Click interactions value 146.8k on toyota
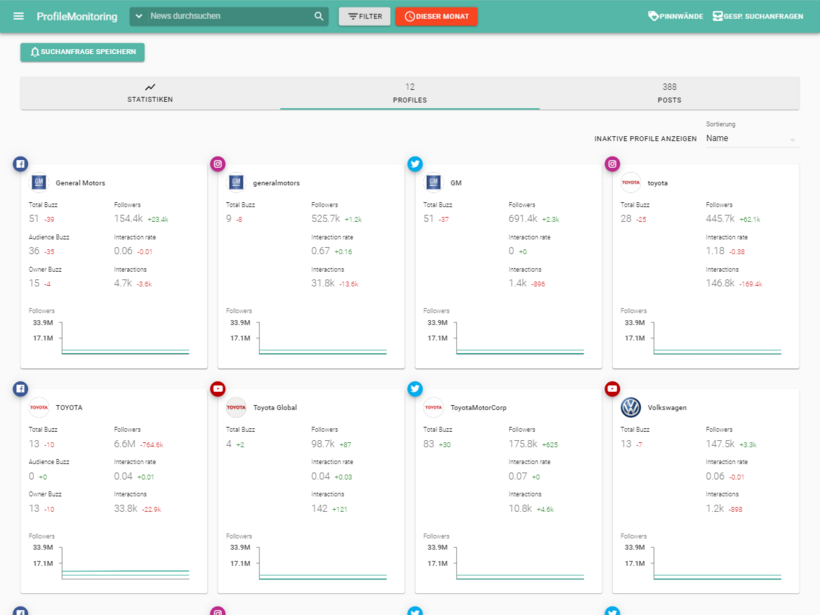The height and width of the screenshot is (615, 820). tap(720, 283)
